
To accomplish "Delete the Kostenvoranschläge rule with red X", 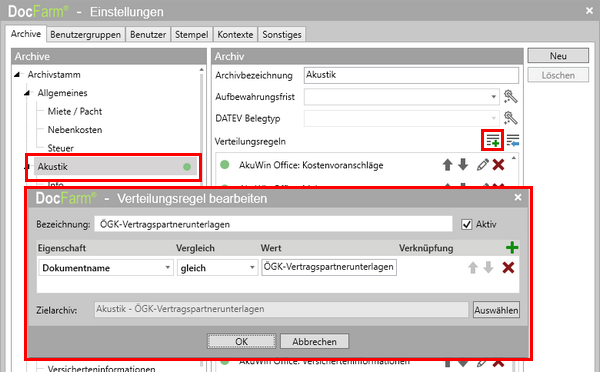I will (x=498, y=165).
